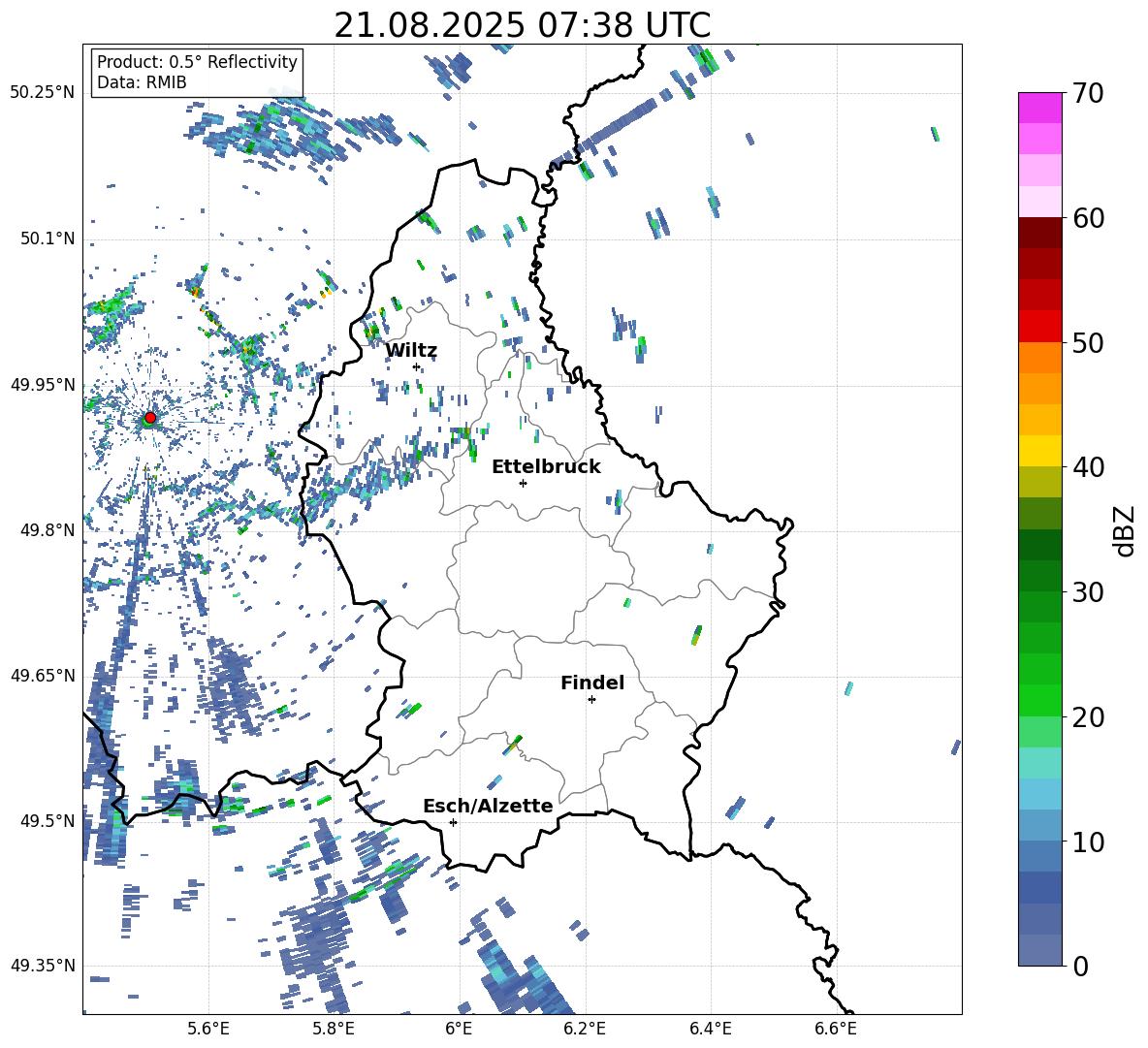1148x1048 pixels.
Task: Click the 20 colorbar tick label
Action: pyautogui.click(x=1088, y=716)
